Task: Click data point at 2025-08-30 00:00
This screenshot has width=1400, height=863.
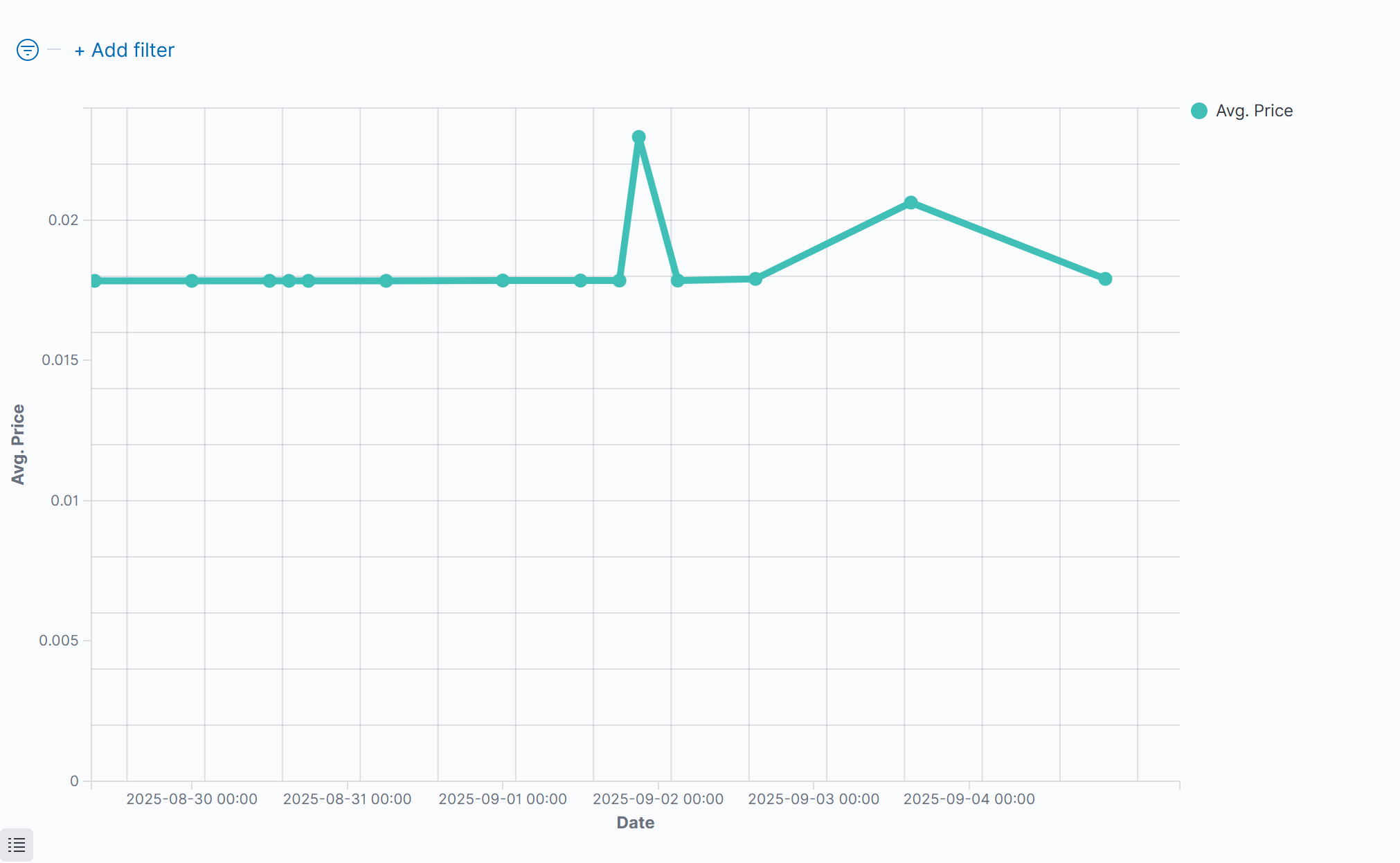Action: pyautogui.click(x=192, y=281)
